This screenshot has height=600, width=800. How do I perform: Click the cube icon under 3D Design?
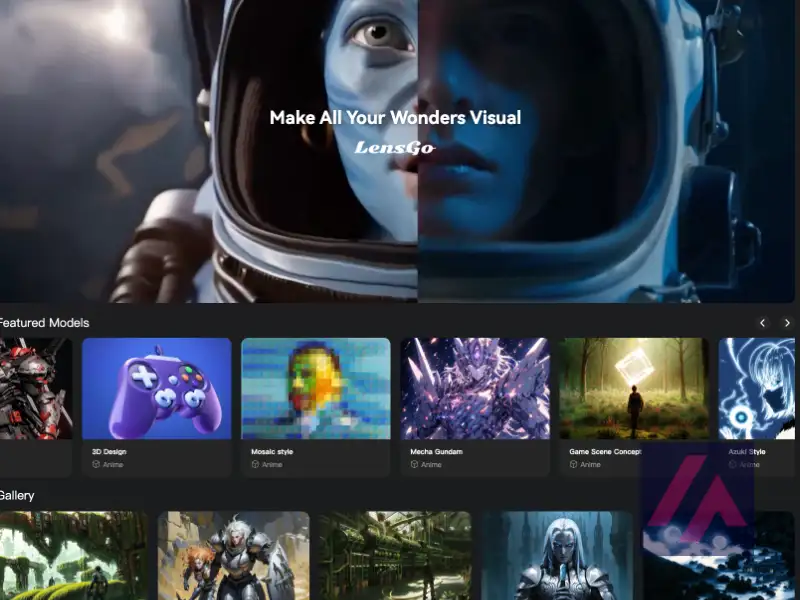coord(96,464)
